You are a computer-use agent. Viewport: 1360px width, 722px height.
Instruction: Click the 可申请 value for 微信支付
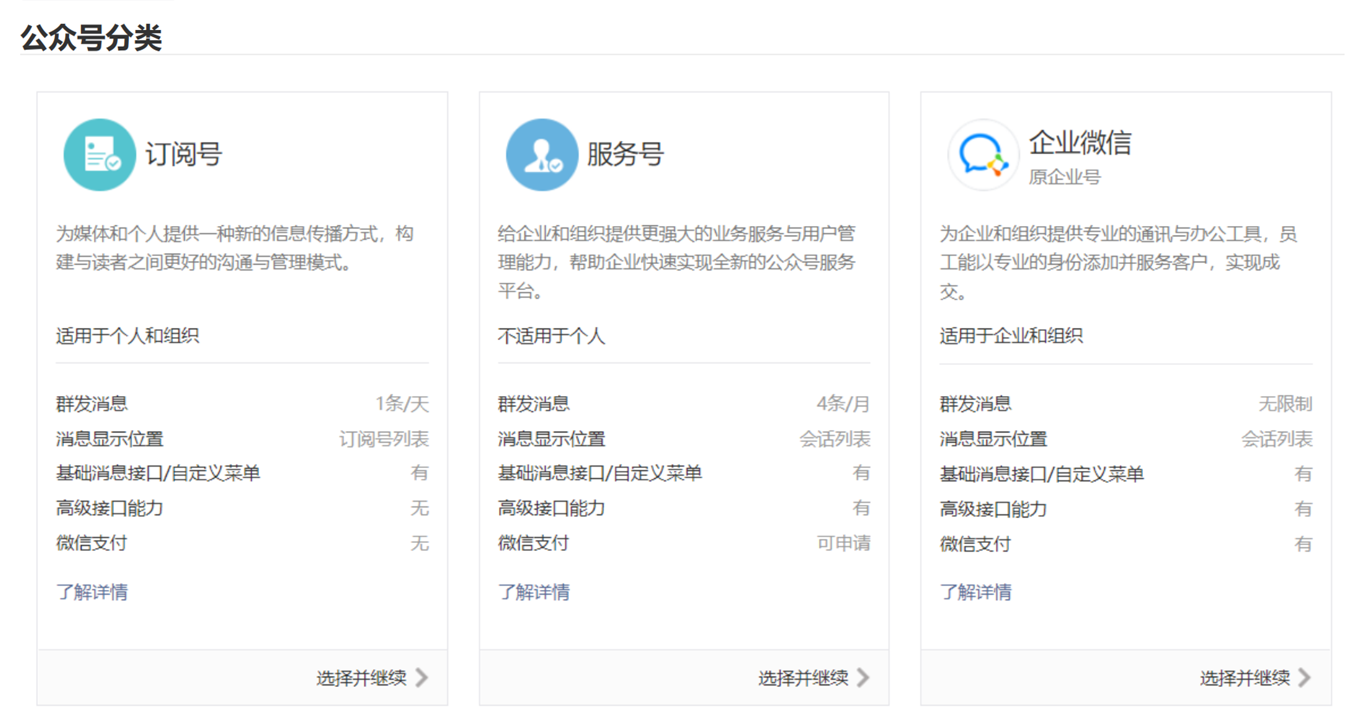(x=844, y=543)
